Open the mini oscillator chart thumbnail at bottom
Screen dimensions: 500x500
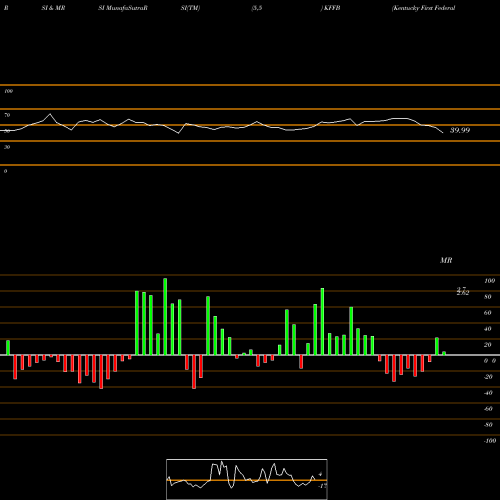tap(247, 479)
